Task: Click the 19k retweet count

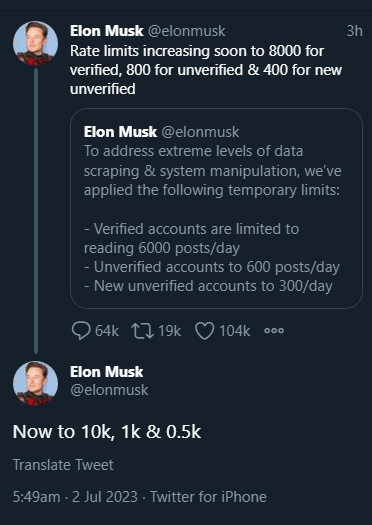Action: (169, 331)
